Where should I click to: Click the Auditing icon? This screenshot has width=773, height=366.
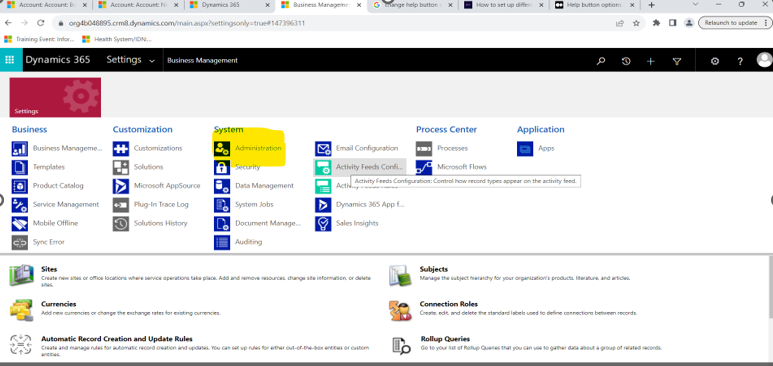pos(222,242)
